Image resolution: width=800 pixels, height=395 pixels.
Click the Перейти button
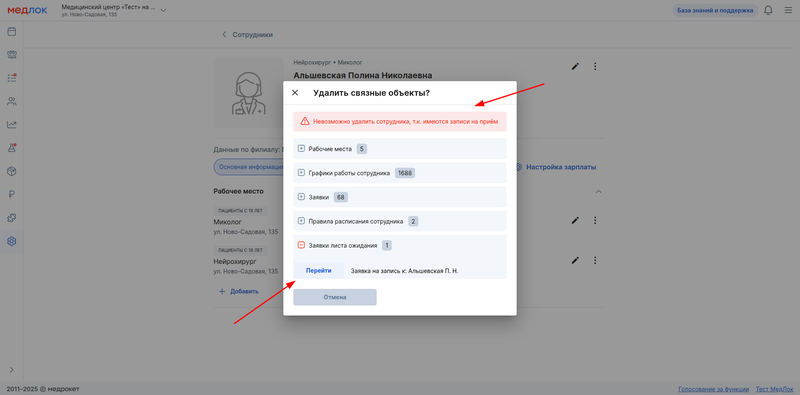pyautogui.click(x=318, y=270)
